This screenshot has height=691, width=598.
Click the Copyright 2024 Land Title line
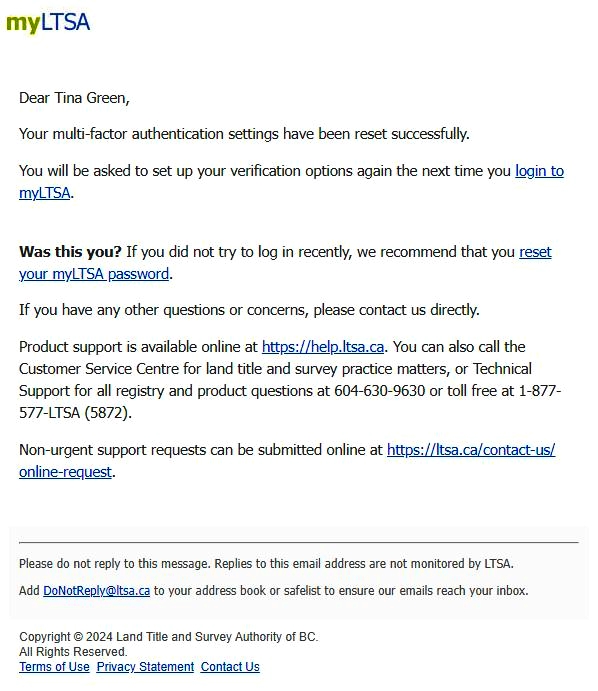coord(168,637)
